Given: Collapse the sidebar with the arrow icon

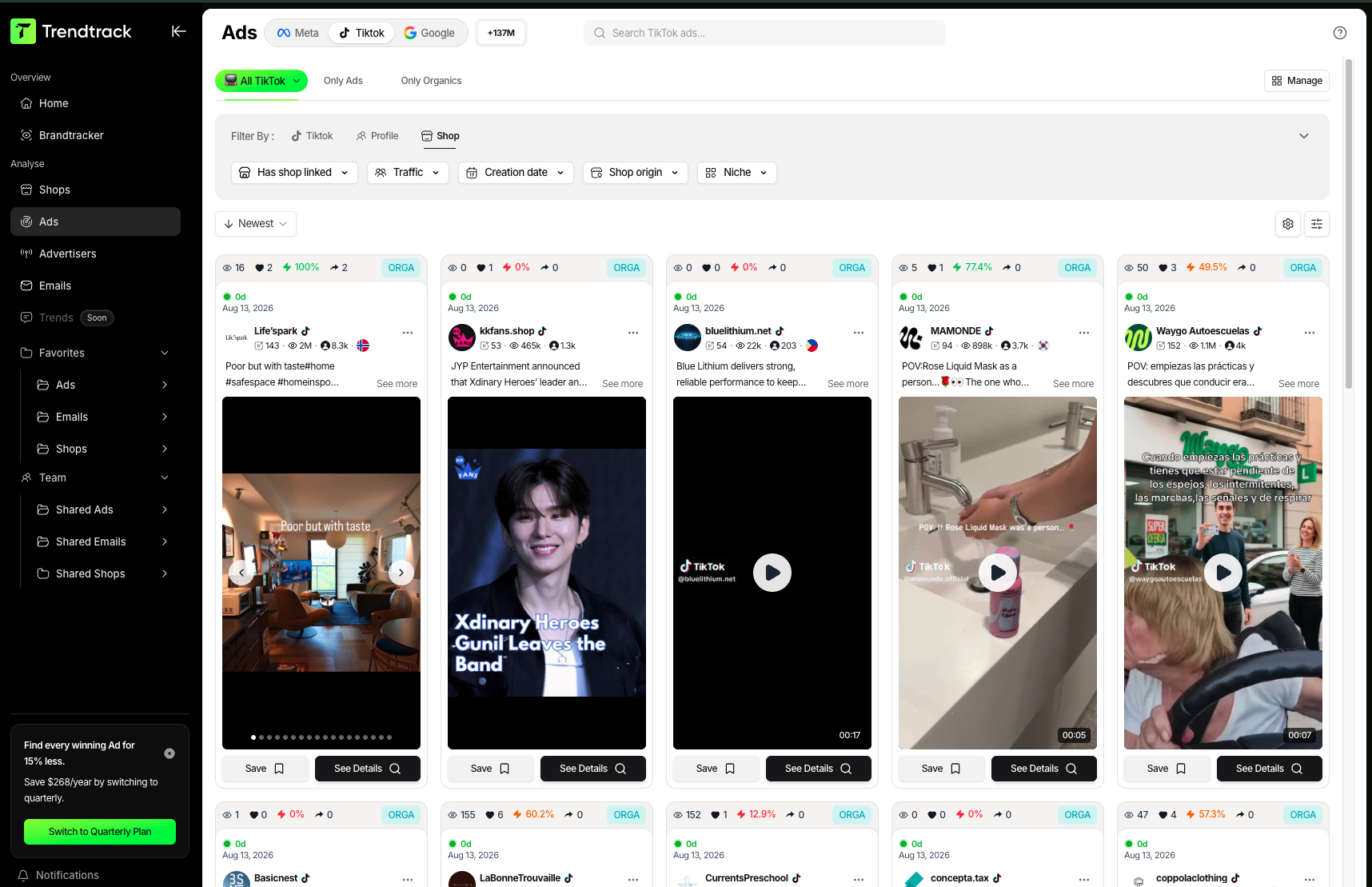Looking at the screenshot, I should [x=179, y=31].
